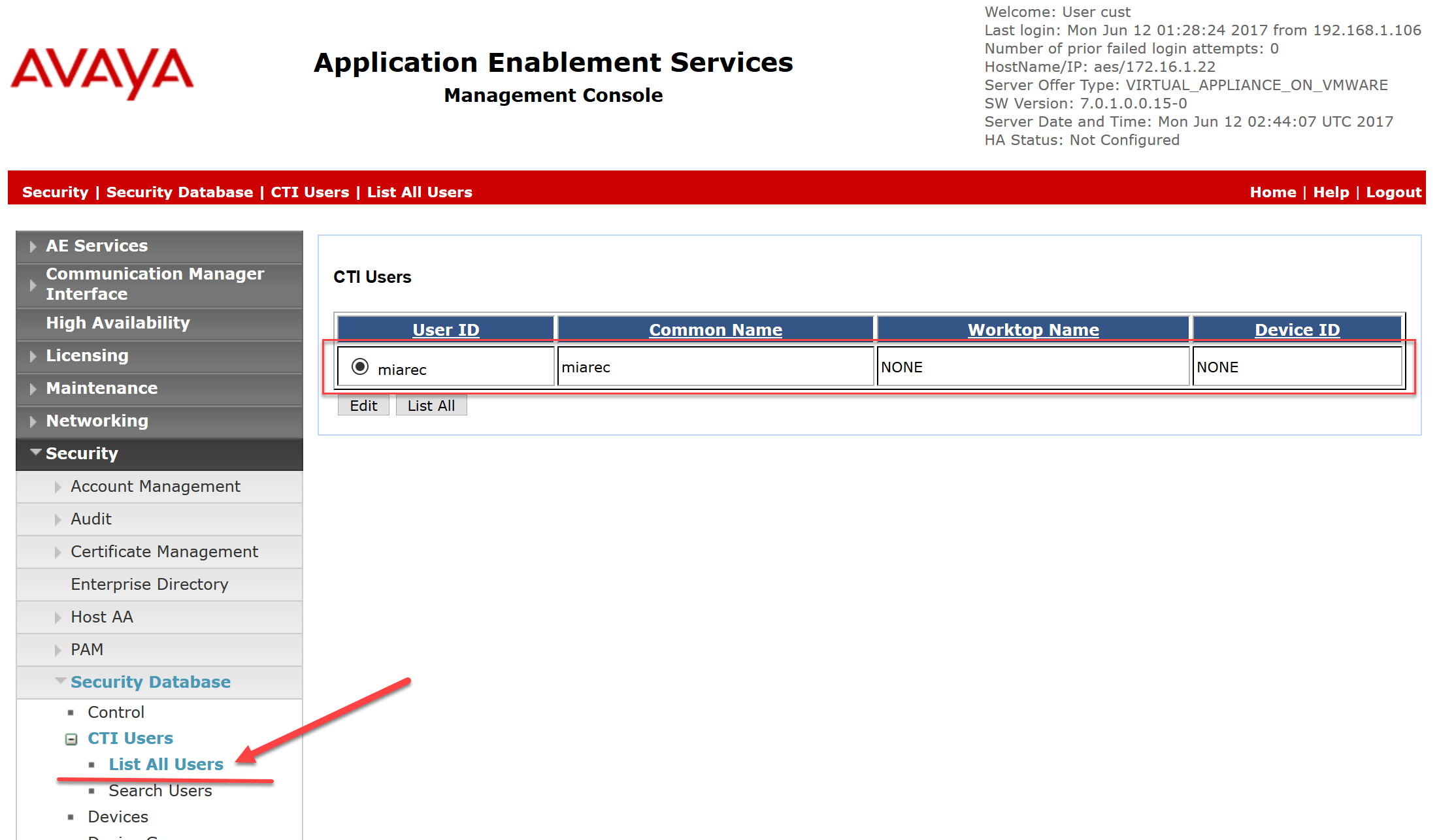Expand the Networking section arrow

33,421
